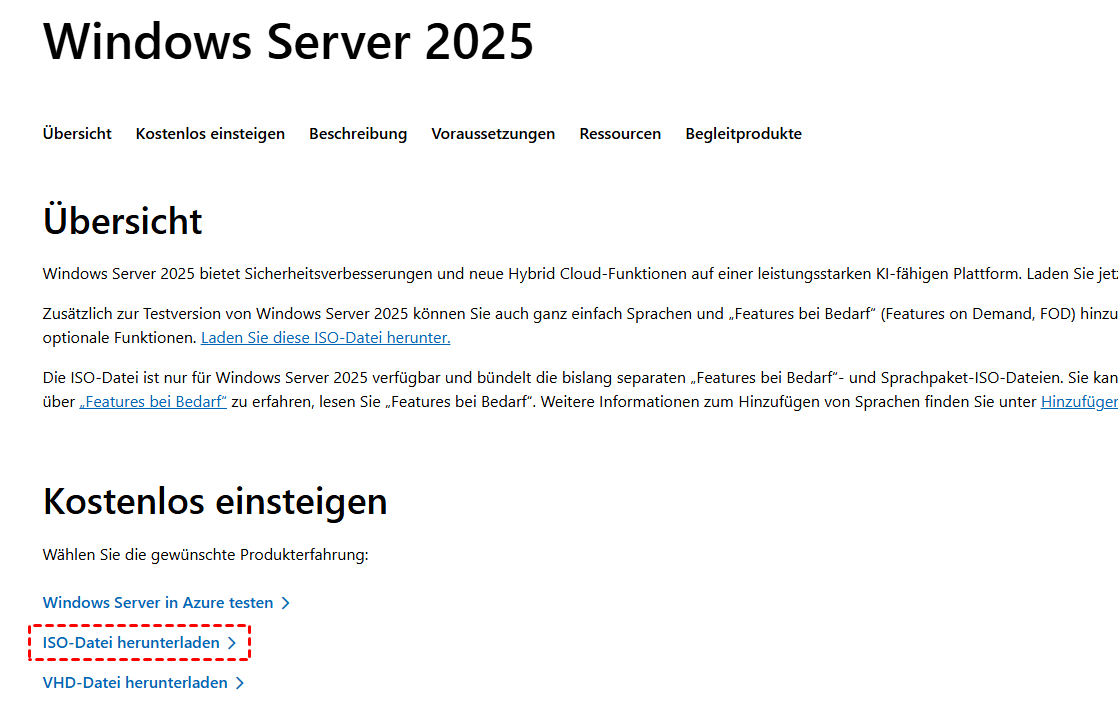Viewport: 1118px width, 715px height.
Task: Click the large 'Kostenlos einsteigen' section heading
Action: coord(215,501)
